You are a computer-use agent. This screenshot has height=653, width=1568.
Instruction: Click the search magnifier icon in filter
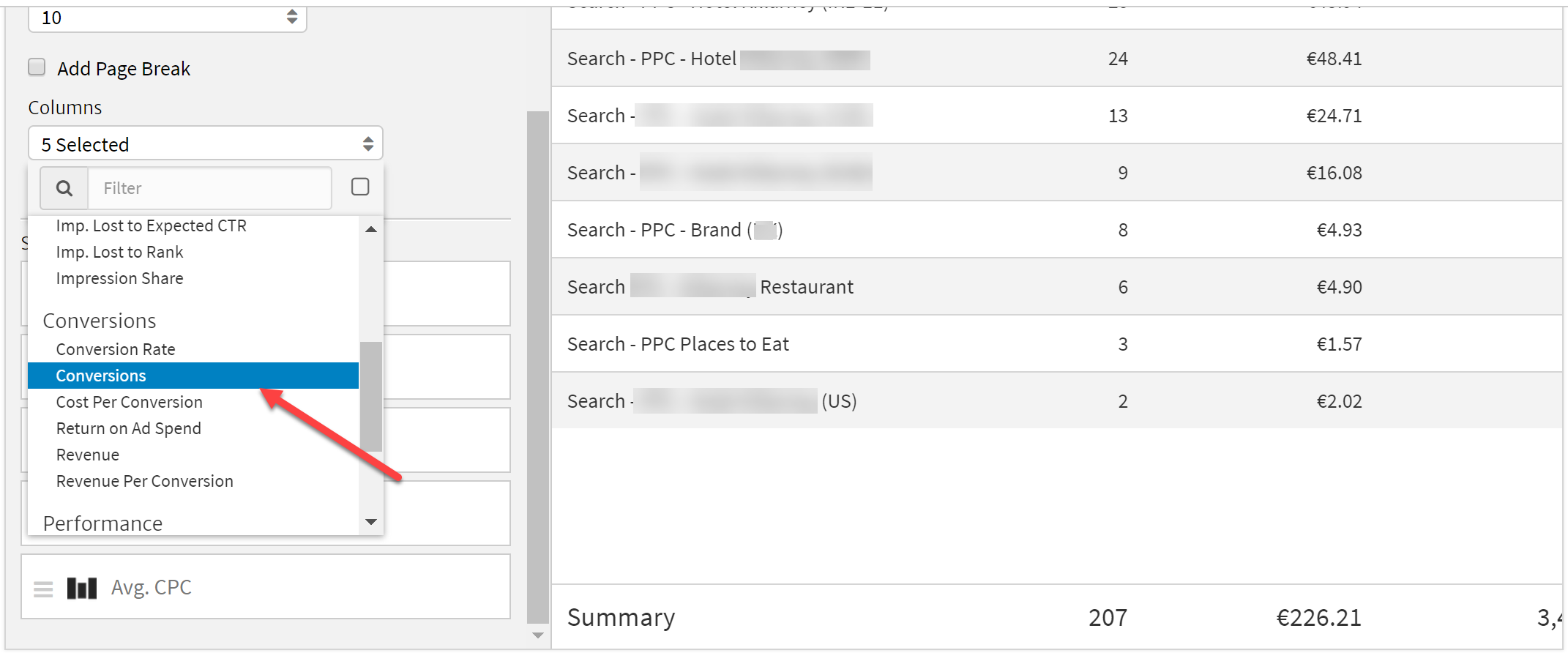tap(64, 188)
